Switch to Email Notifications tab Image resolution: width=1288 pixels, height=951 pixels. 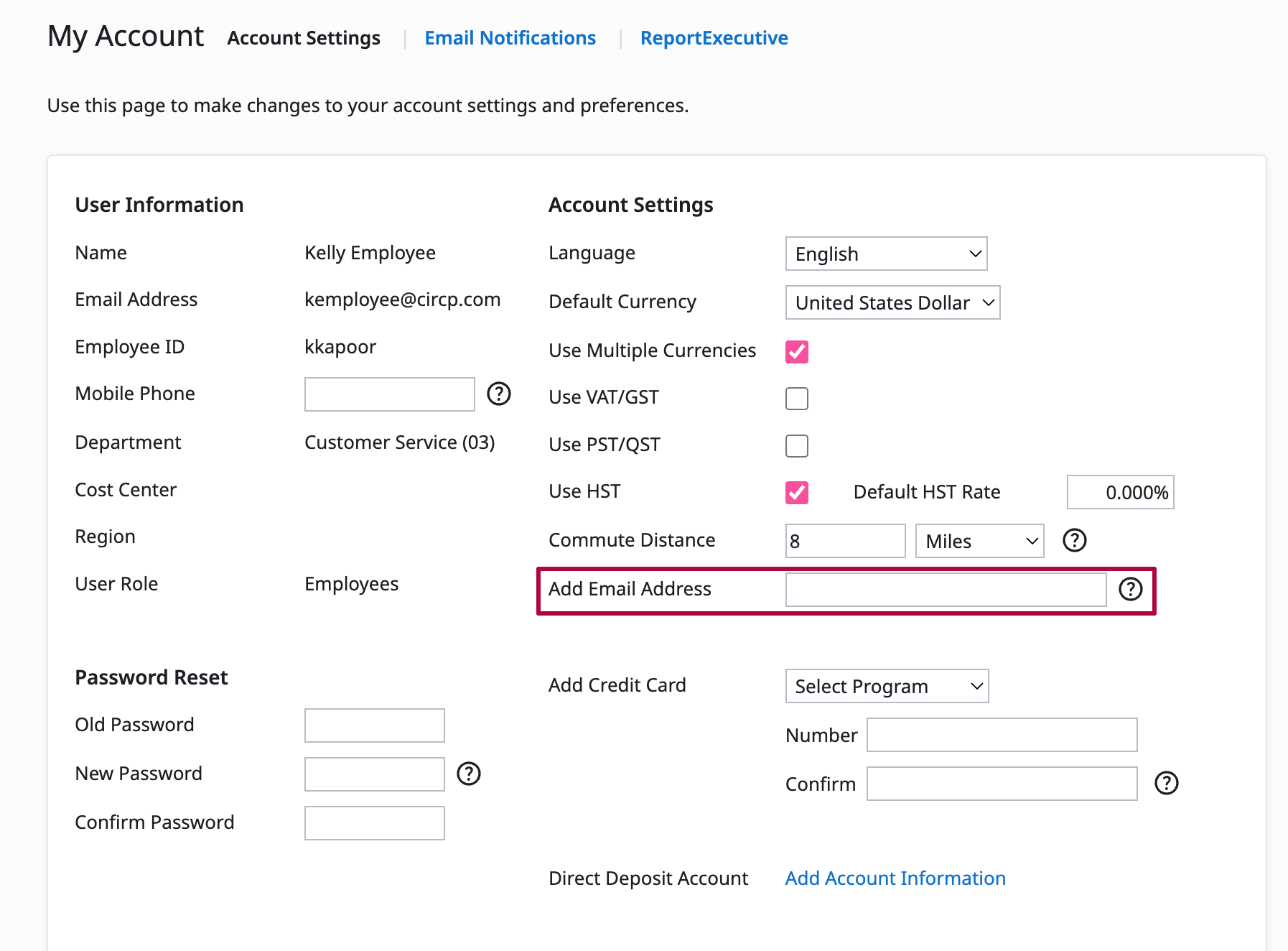tap(510, 38)
